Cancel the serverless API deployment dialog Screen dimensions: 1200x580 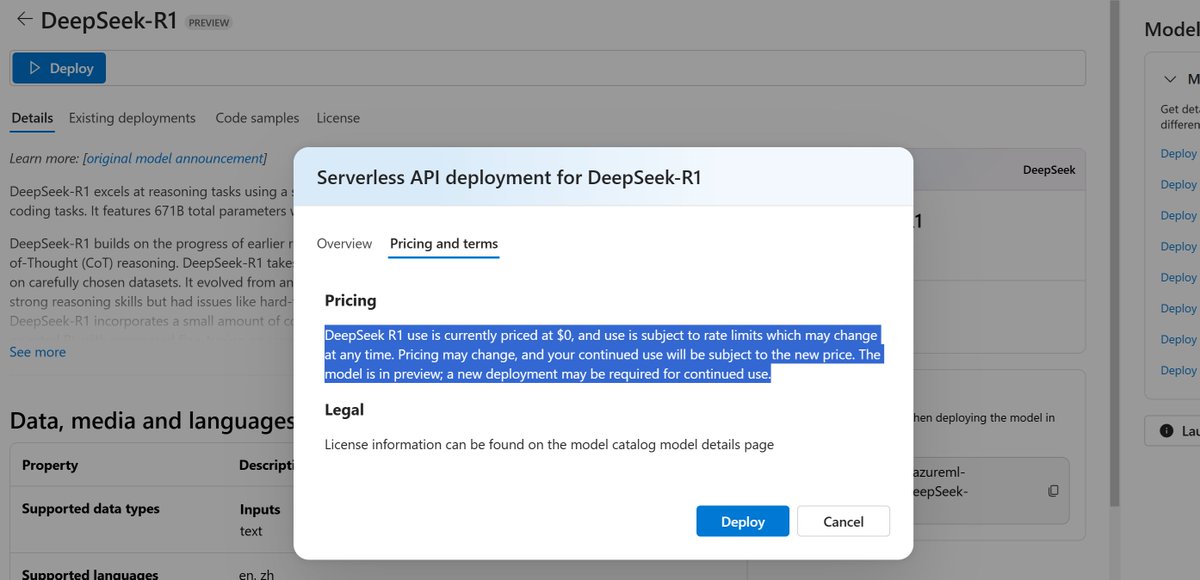tap(843, 521)
